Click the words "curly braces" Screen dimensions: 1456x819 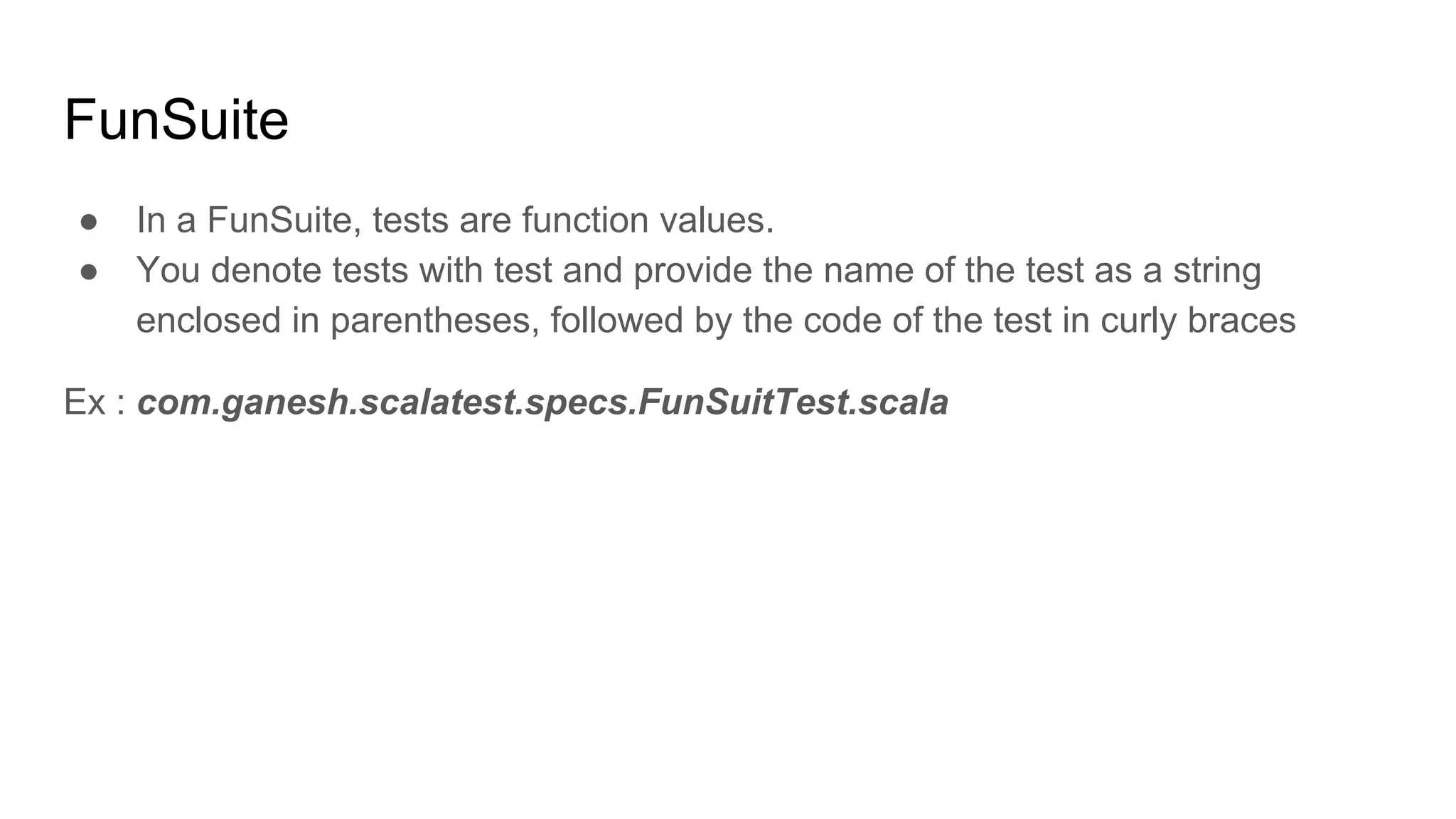[x=1198, y=320]
